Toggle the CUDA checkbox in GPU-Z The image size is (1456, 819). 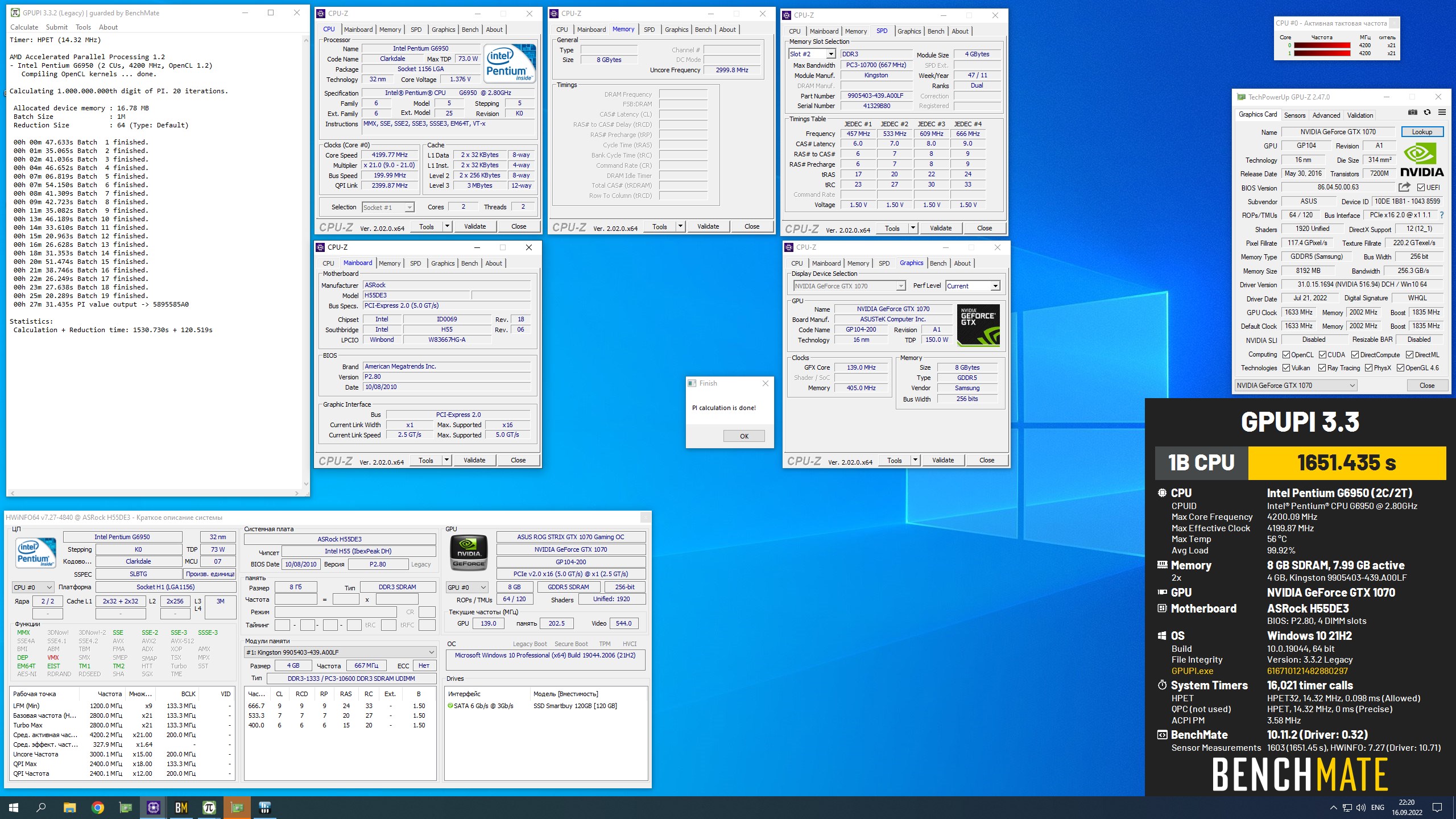[x=1322, y=354]
